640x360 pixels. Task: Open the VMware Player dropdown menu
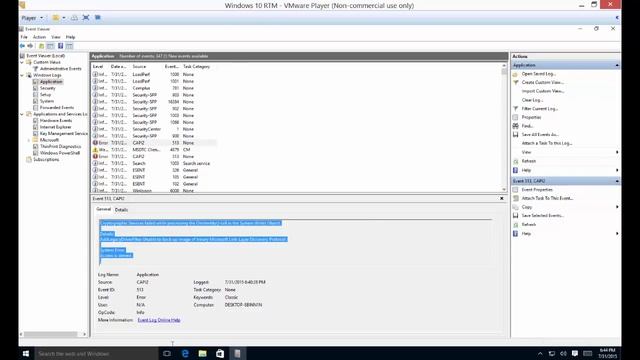(x=32, y=18)
